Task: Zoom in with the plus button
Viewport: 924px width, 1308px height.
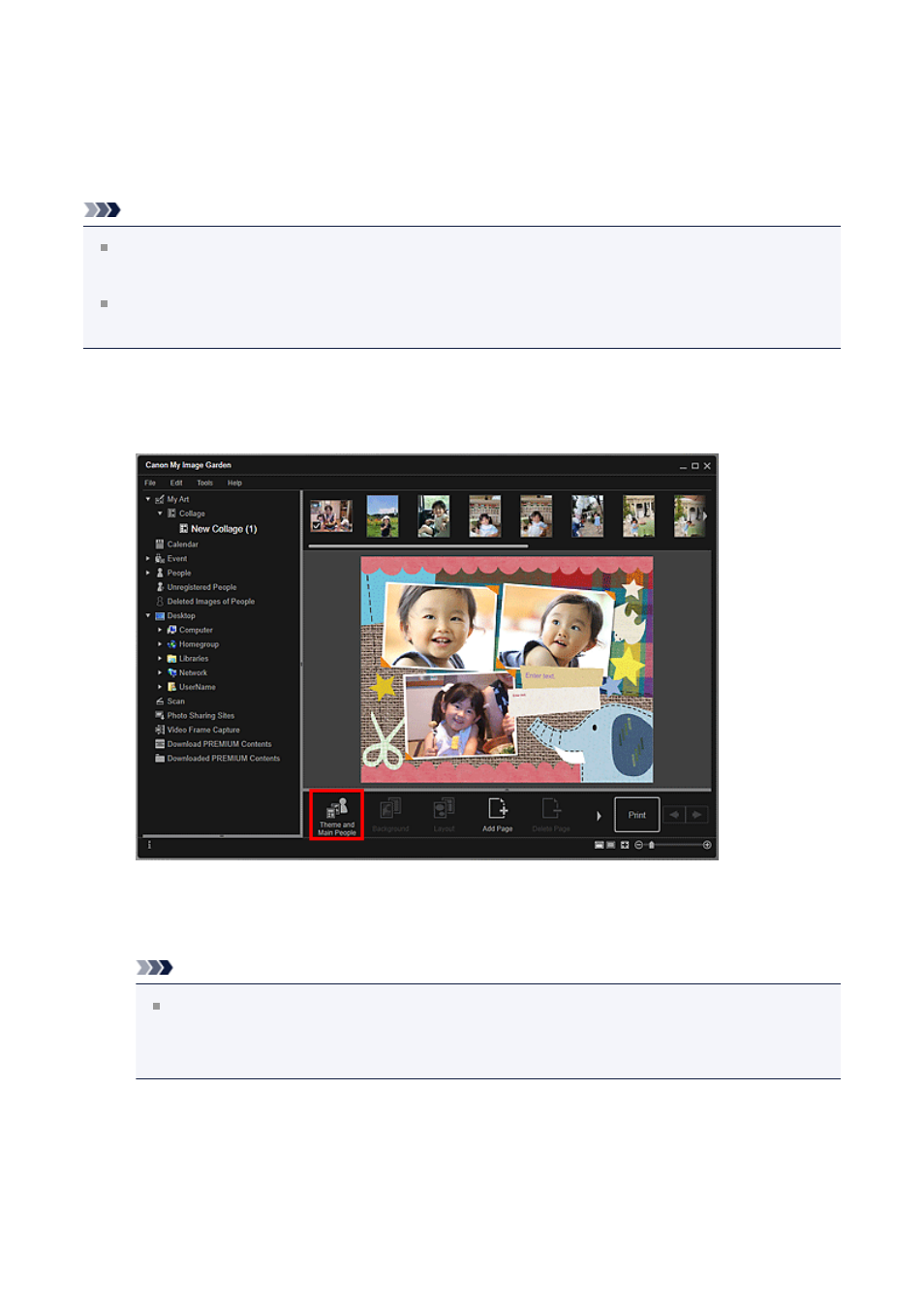Action: click(x=707, y=845)
